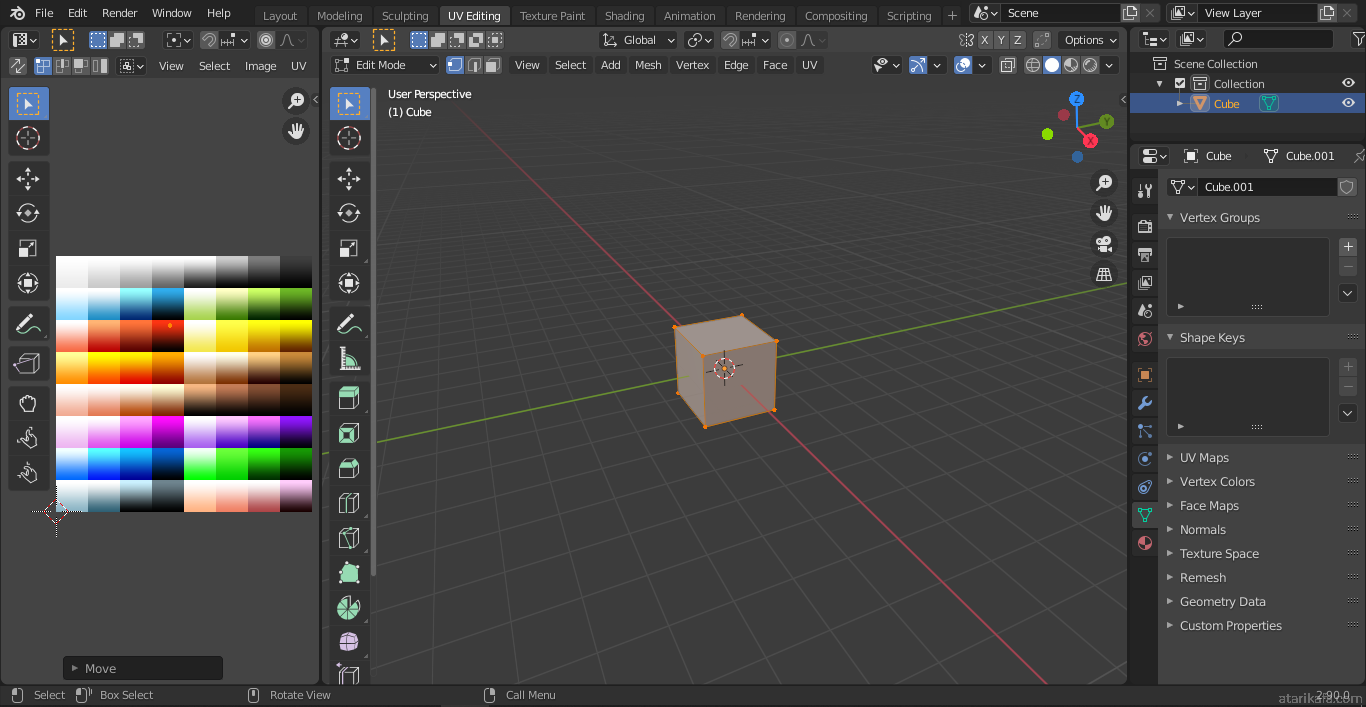
Task: Open the Global transform orientation dropdown
Action: 639,40
